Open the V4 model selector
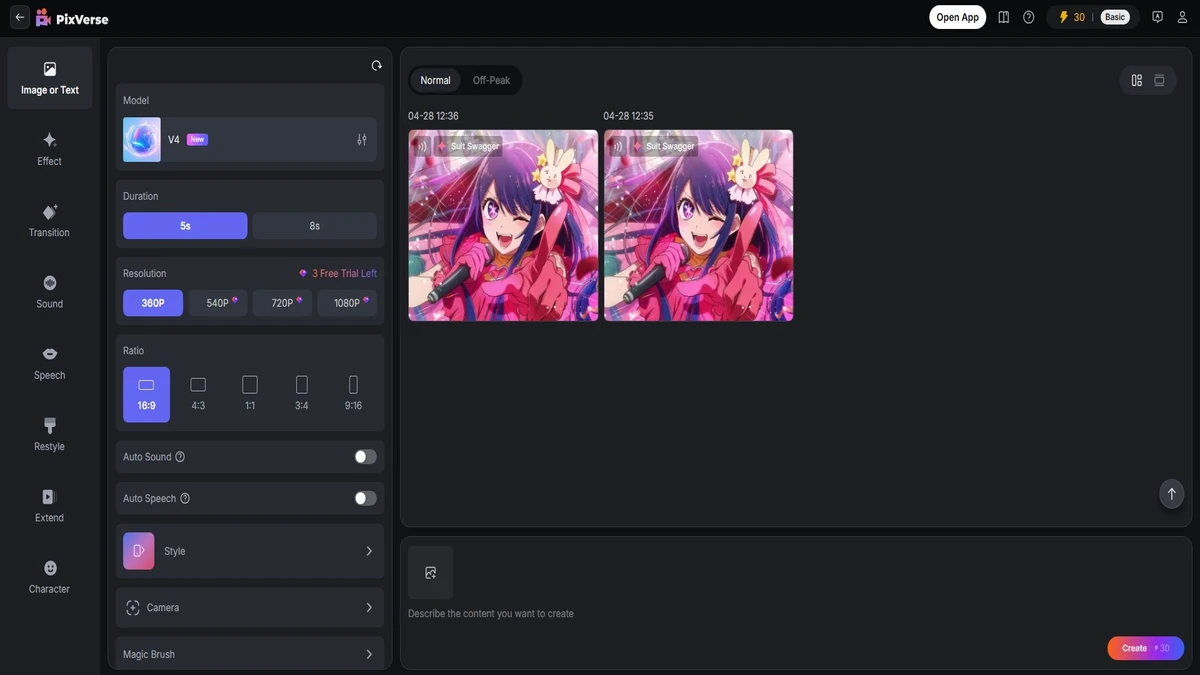Screen dimensions: 1200x675 (250, 140)
